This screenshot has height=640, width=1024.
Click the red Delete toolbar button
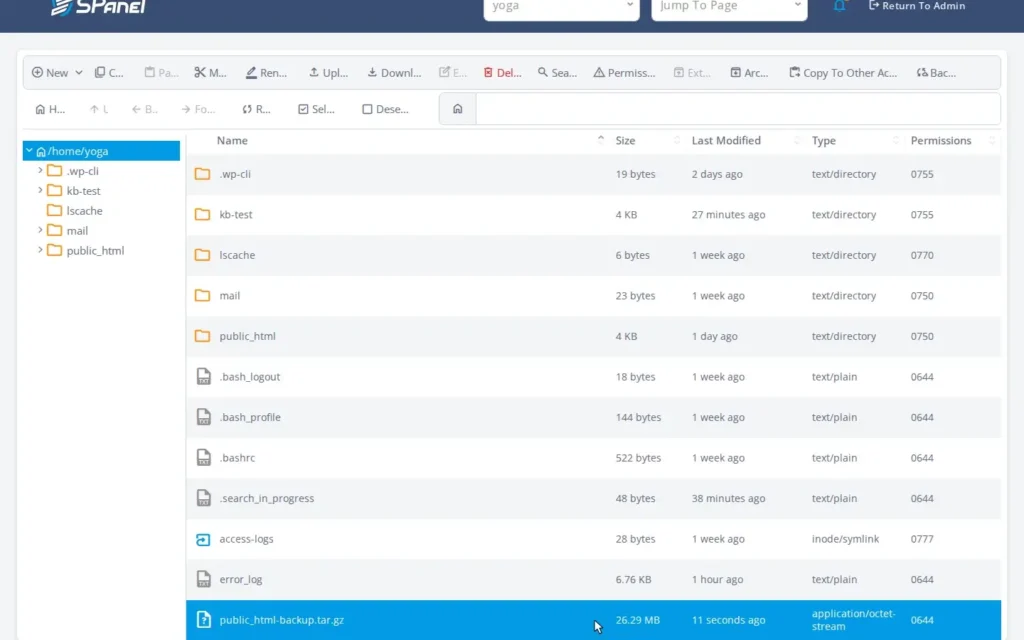pyautogui.click(x=502, y=72)
